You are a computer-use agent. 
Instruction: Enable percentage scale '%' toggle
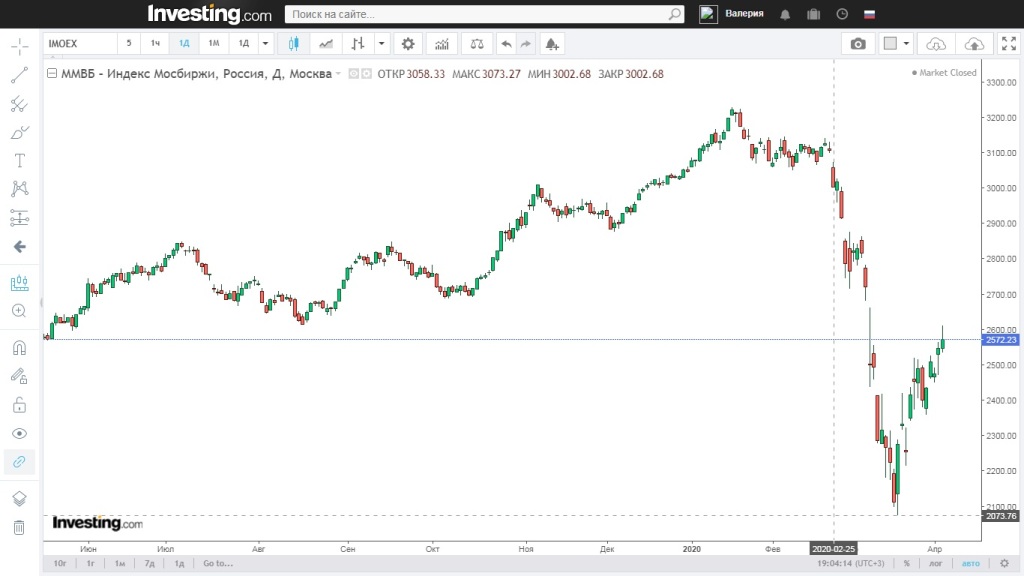click(x=907, y=564)
